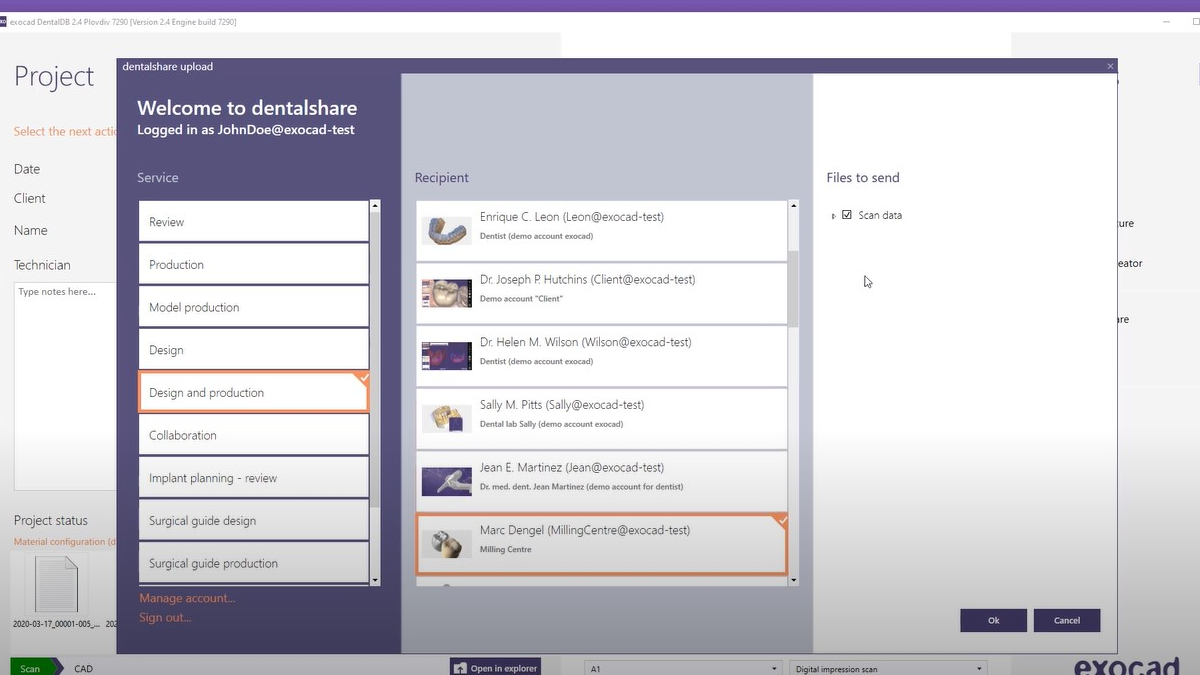
Task: Select Implant planning - review service
Action: tap(253, 478)
